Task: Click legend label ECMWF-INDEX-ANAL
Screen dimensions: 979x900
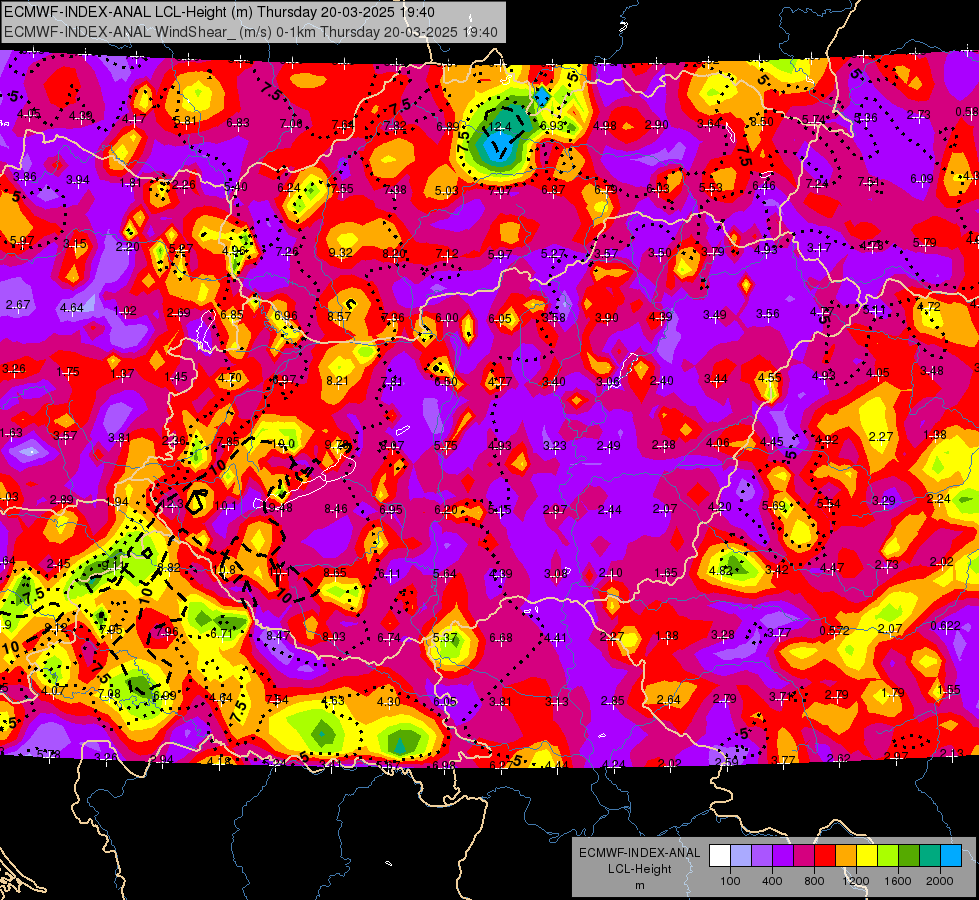Action: (639, 853)
